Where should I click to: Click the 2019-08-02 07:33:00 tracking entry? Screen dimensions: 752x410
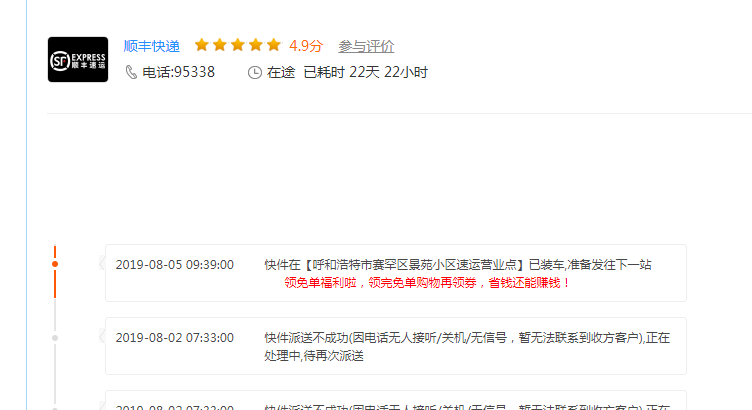[x=396, y=346]
